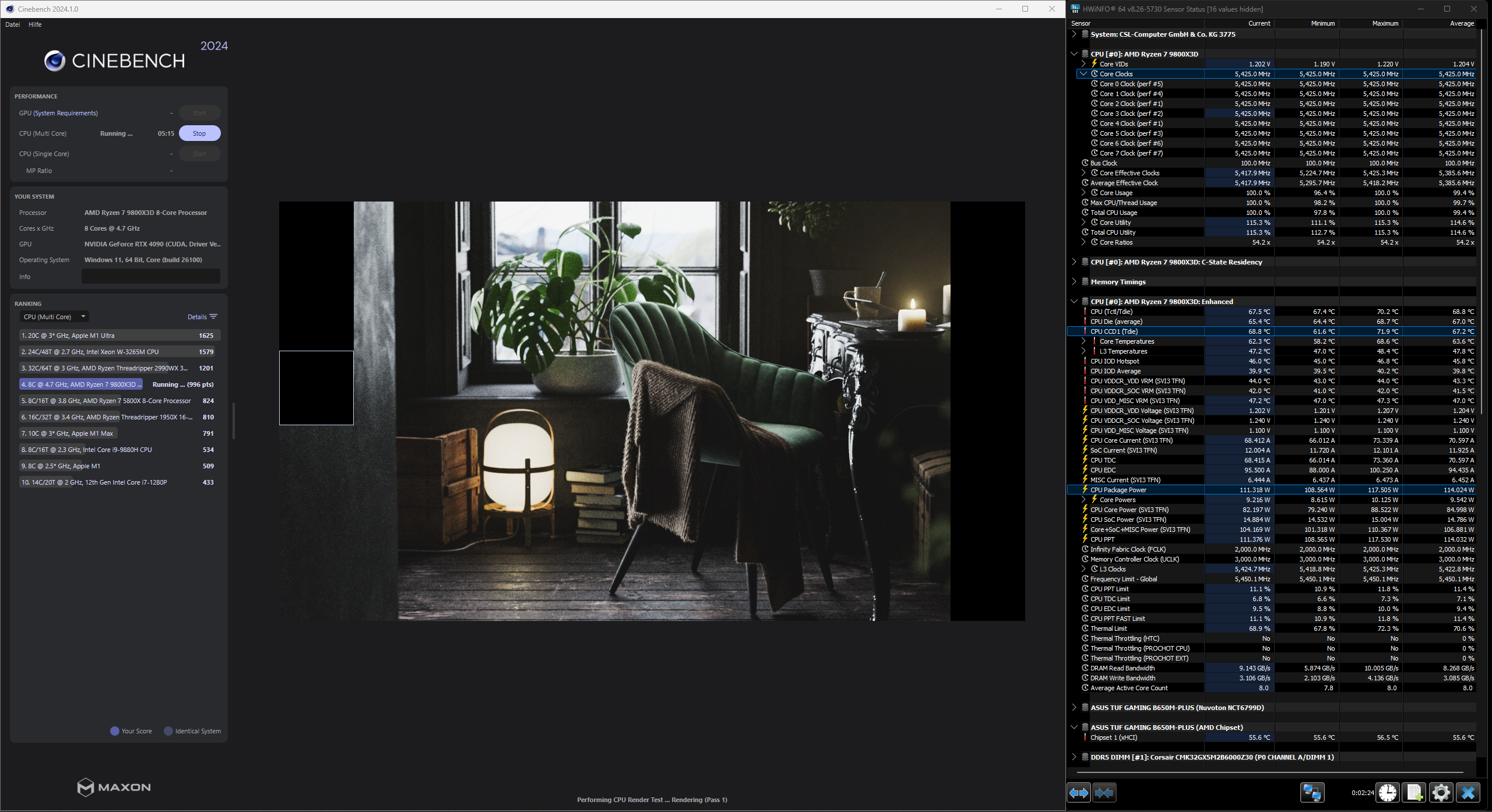This screenshot has height=812, width=1492.
Task: Click the Info input field under Operating System
Action: [x=150, y=276]
